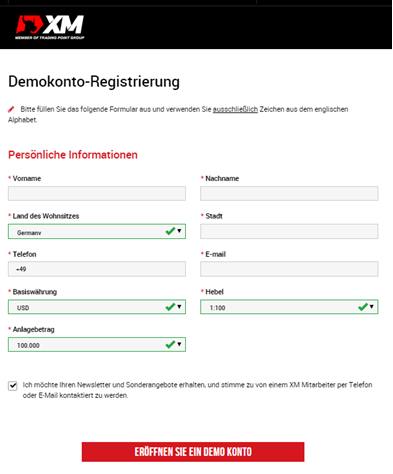Click the underlined ausschließlich text
The width and height of the screenshot is (393, 474).
[235, 109]
